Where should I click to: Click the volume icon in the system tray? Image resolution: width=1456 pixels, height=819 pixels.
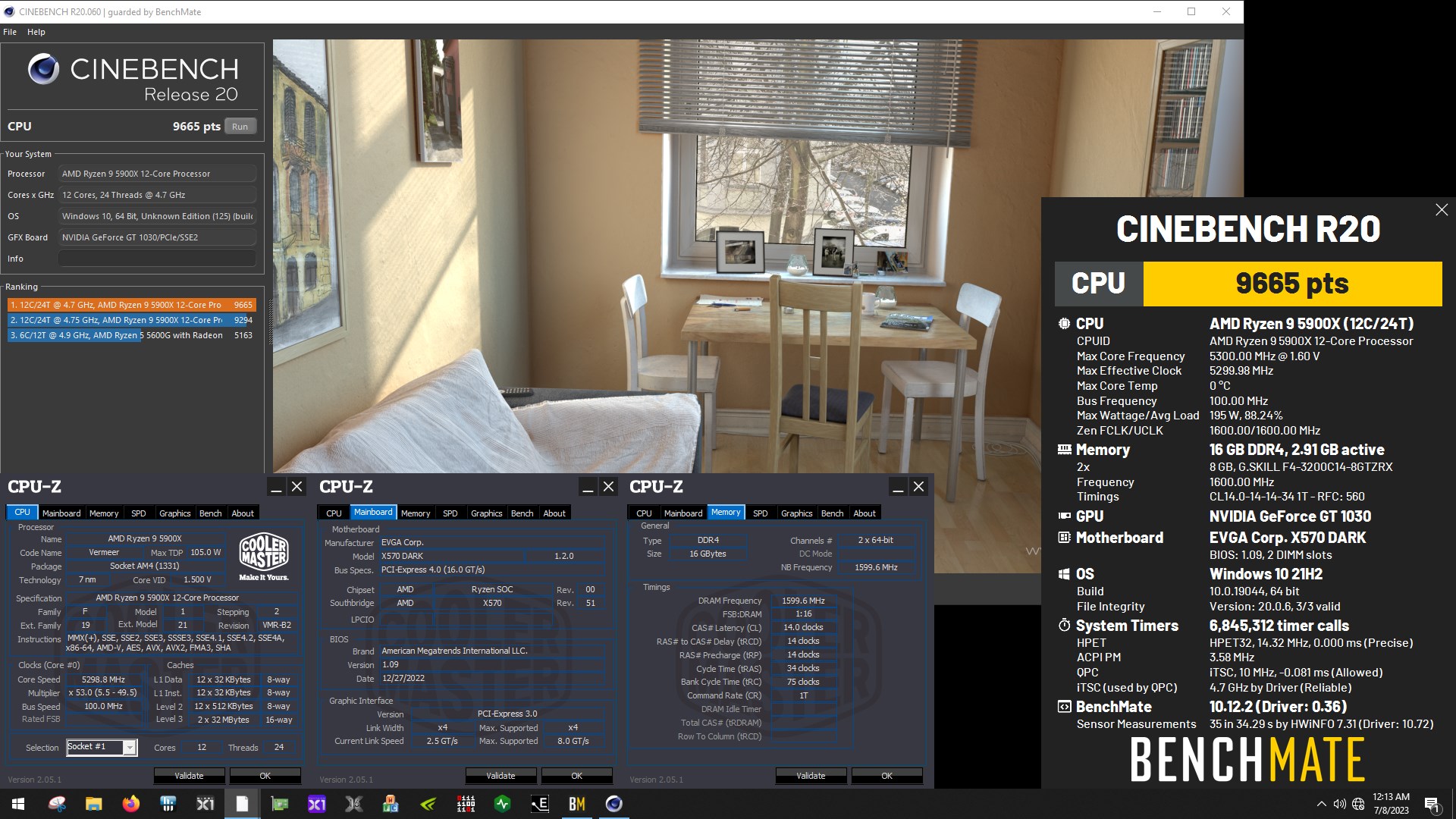point(1339,804)
